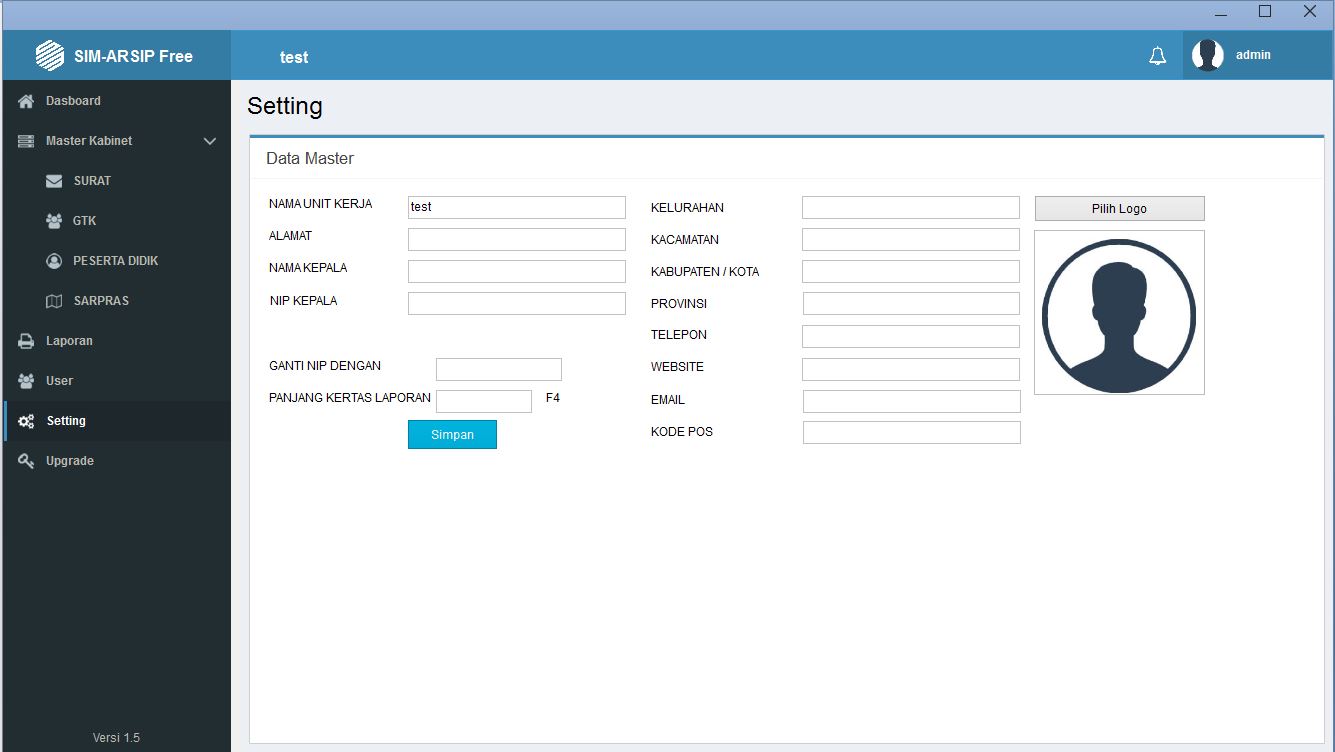Screen dimensions: 1335x752
Task: Click the ALAMAT input field
Action: [x=516, y=239]
